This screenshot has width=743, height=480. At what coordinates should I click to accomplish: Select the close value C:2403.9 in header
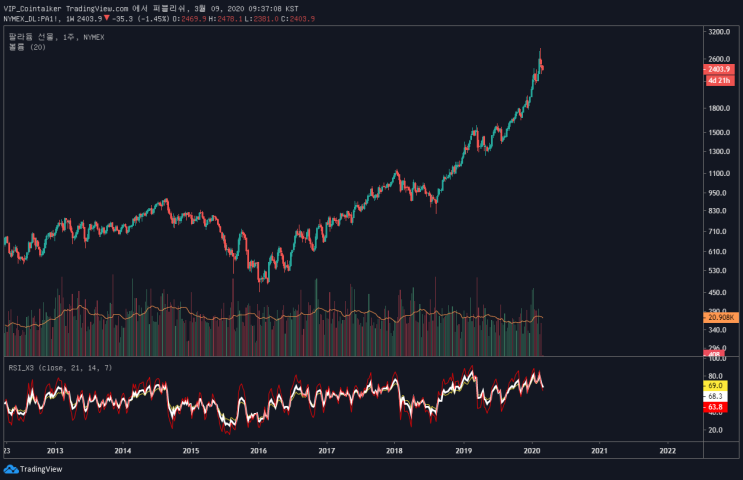tap(298, 18)
